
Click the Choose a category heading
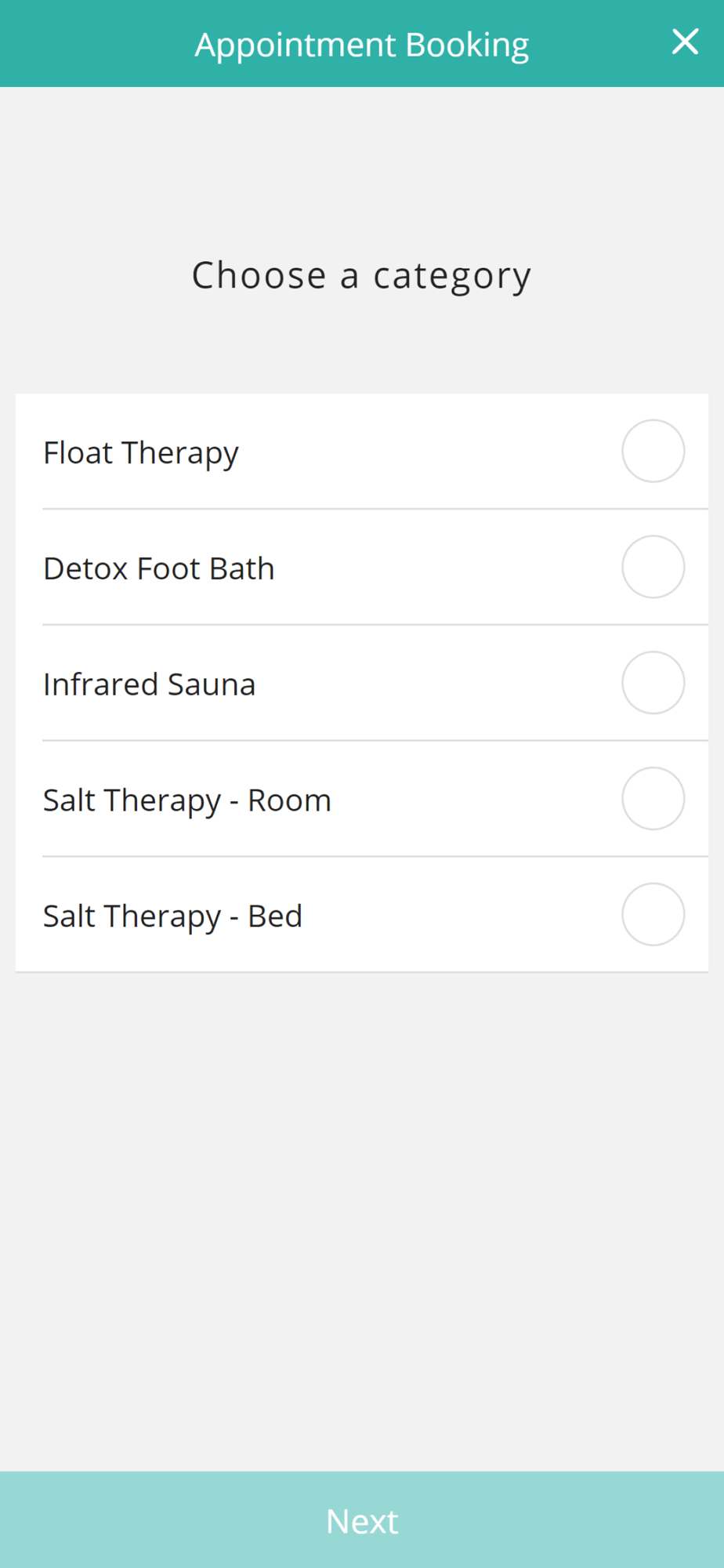tap(362, 277)
